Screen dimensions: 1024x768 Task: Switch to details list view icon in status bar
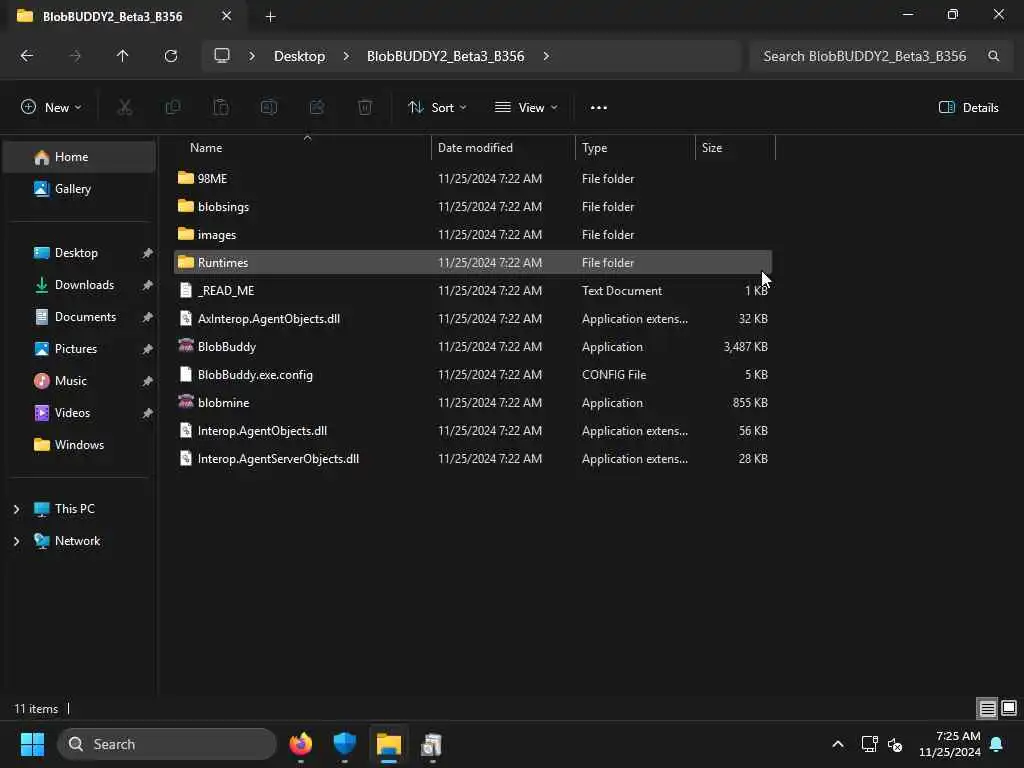(987, 708)
